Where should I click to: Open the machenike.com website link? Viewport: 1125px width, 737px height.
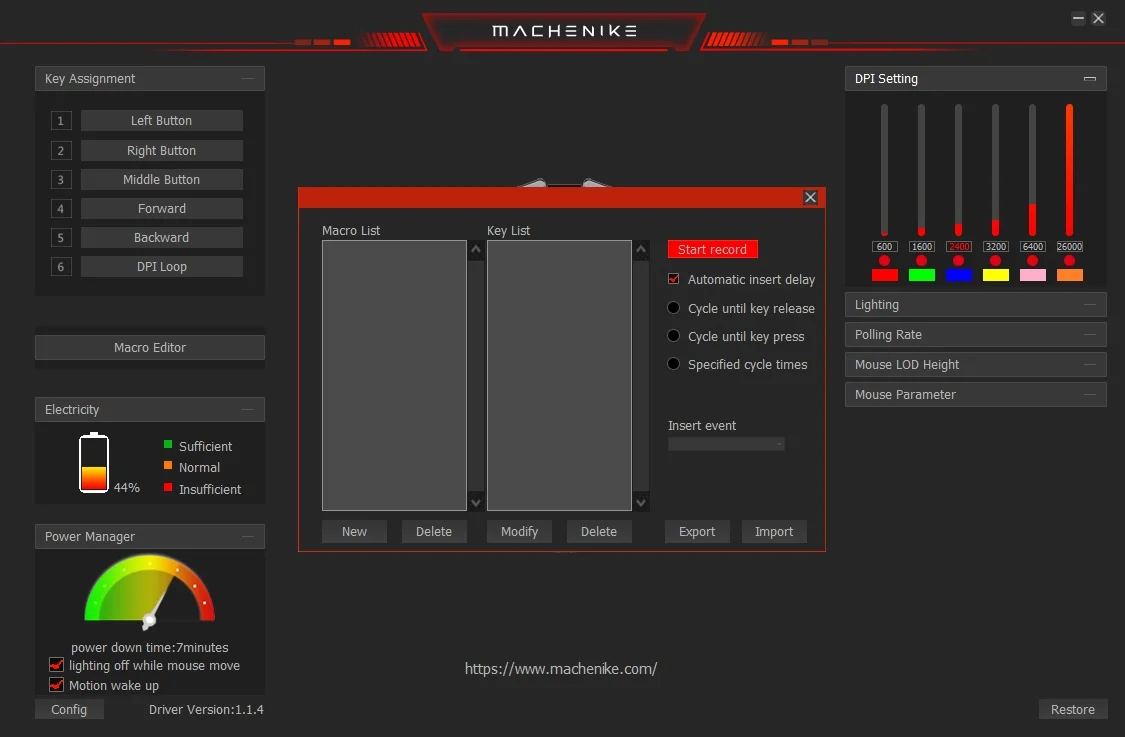[x=561, y=669]
